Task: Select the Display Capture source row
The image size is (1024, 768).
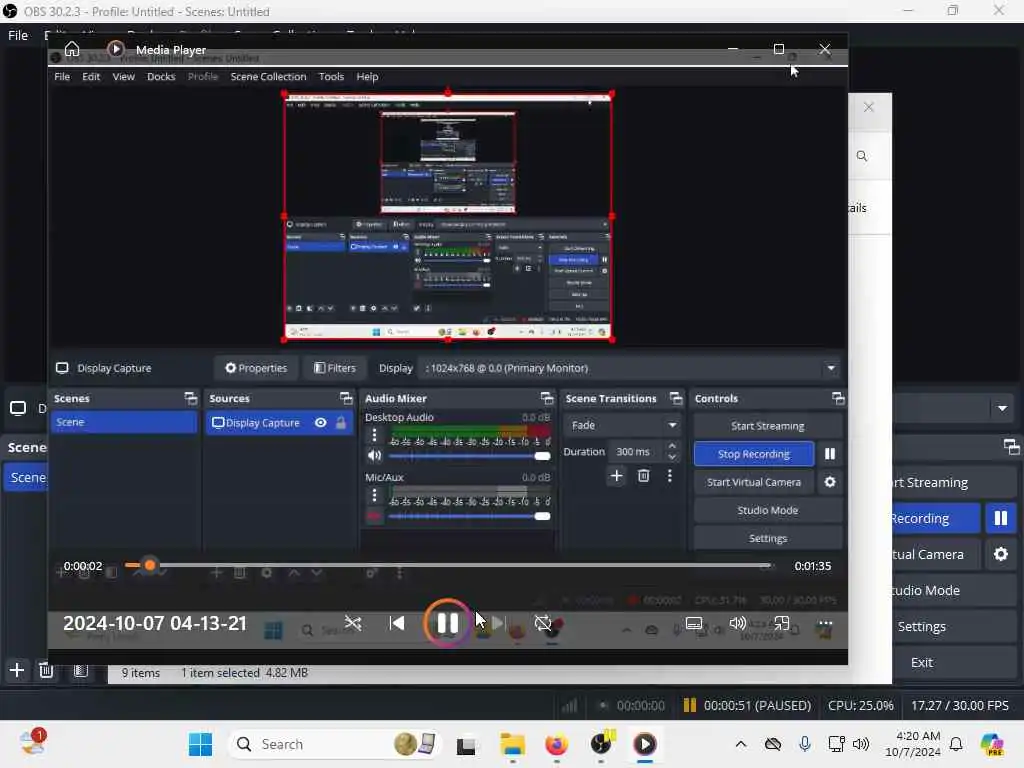Action: pyautogui.click(x=280, y=423)
